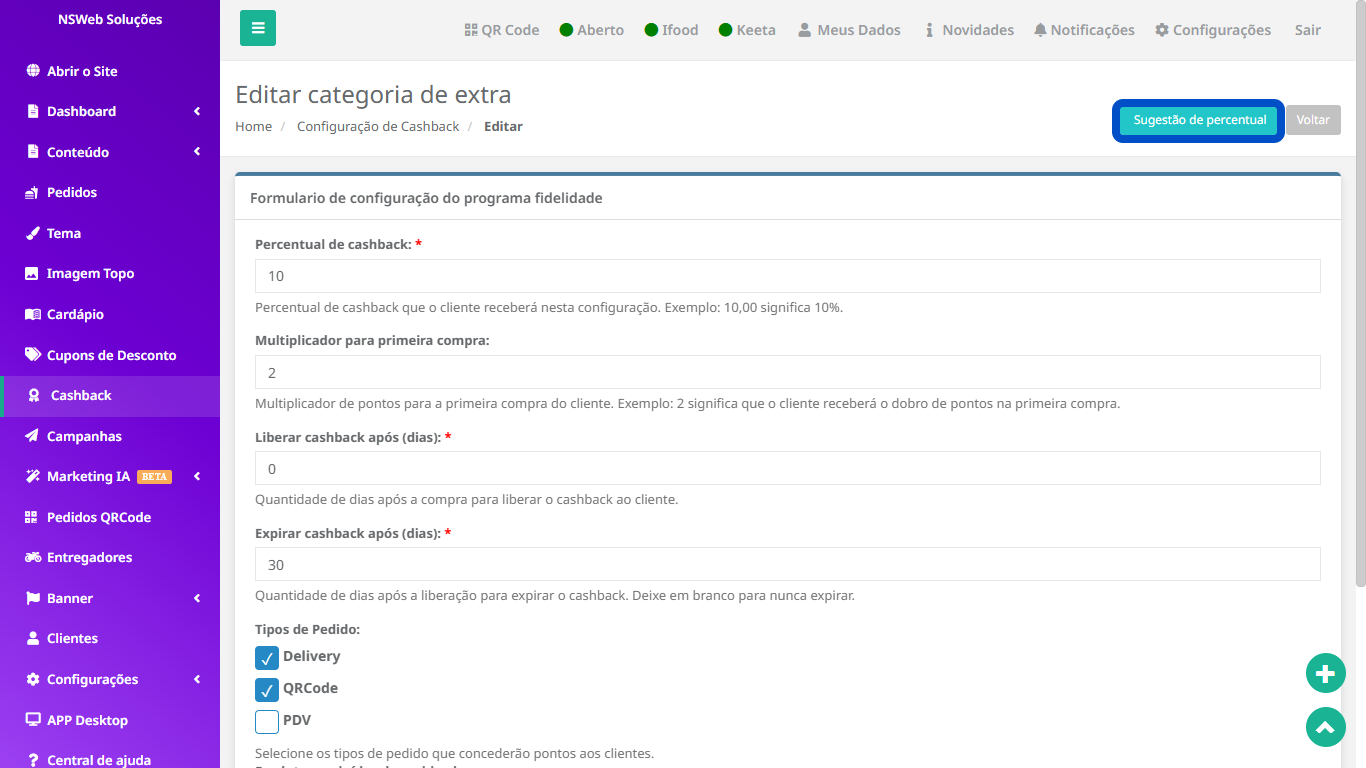Click the Voltar button
The width and height of the screenshot is (1366, 768).
pyautogui.click(x=1313, y=120)
